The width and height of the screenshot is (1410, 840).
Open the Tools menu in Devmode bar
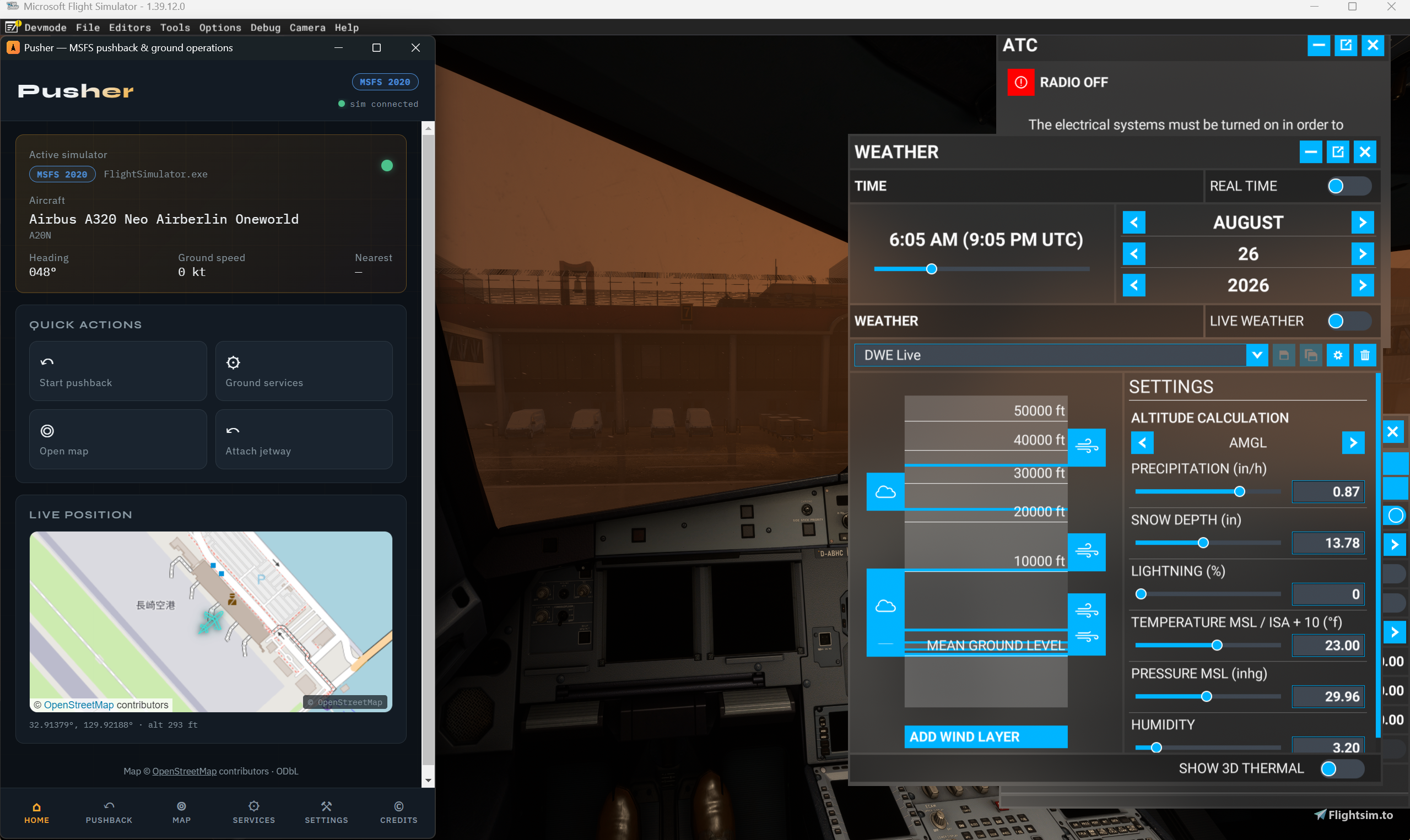click(x=175, y=27)
